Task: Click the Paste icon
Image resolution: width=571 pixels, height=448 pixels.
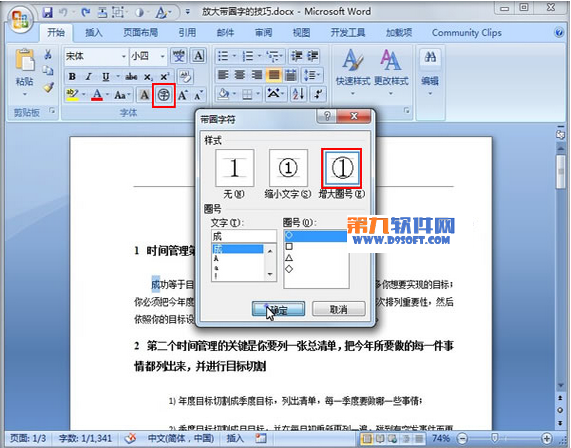Action: click(x=25, y=60)
